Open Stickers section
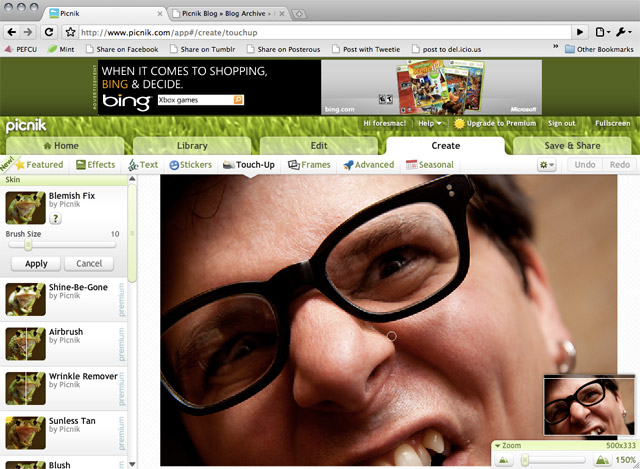The height and width of the screenshot is (469, 640). pos(191,165)
